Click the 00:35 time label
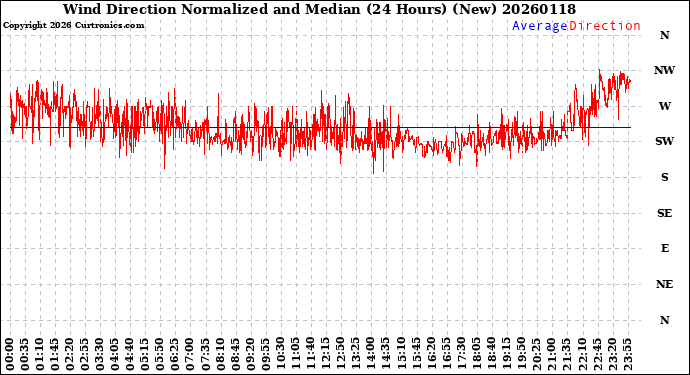The width and height of the screenshot is (690, 375). 24,355
